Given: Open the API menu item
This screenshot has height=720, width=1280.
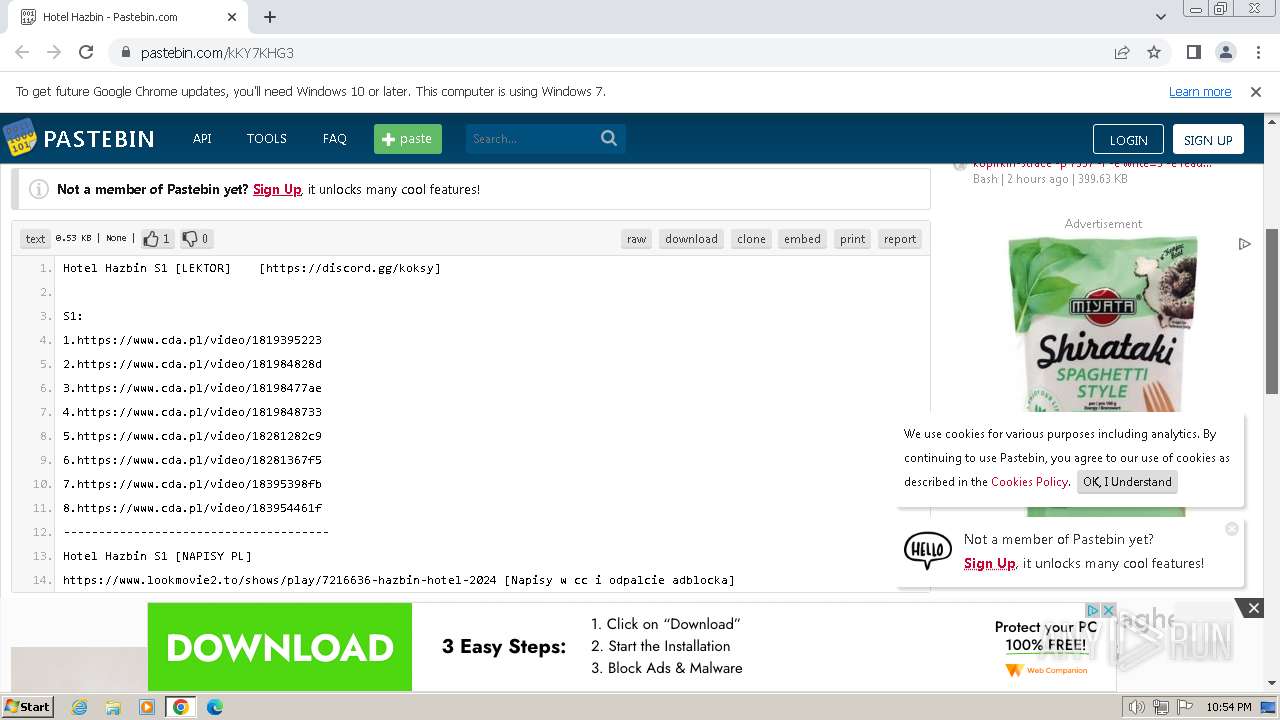Looking at the screenshot, I should click(202, 138).
